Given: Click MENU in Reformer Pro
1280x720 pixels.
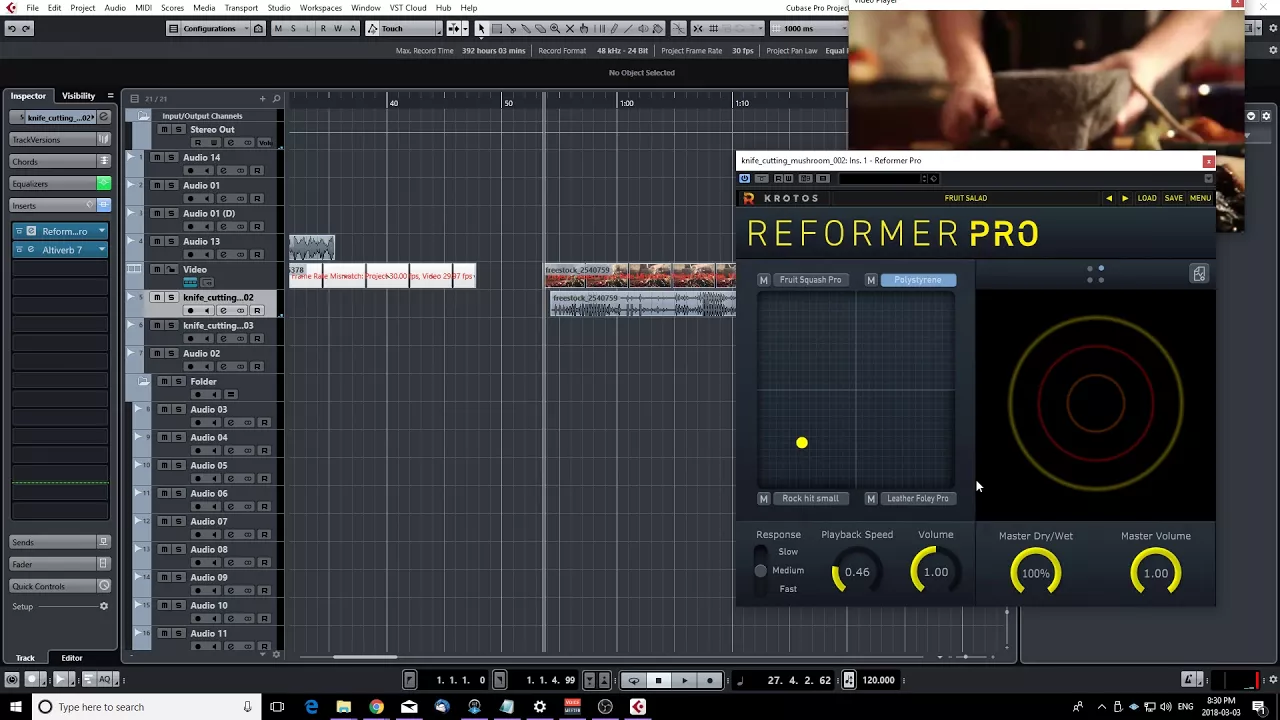Looking at the screenshot, I should [1200, 198].
